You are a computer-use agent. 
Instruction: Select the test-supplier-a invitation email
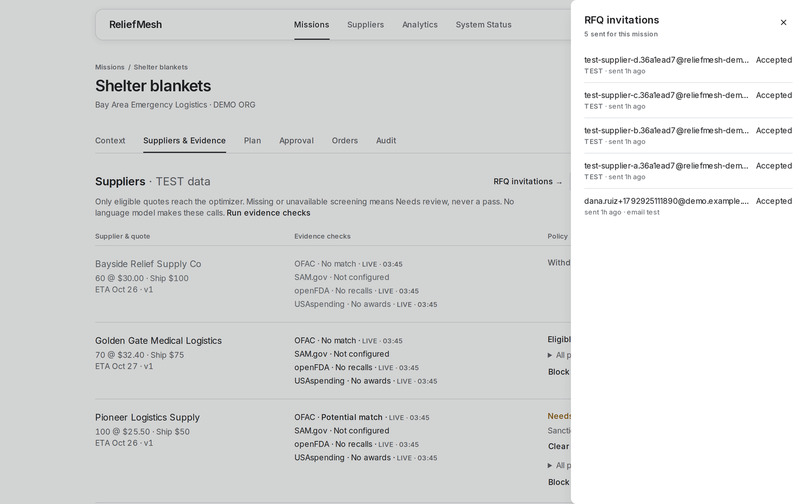pos(666,166)
